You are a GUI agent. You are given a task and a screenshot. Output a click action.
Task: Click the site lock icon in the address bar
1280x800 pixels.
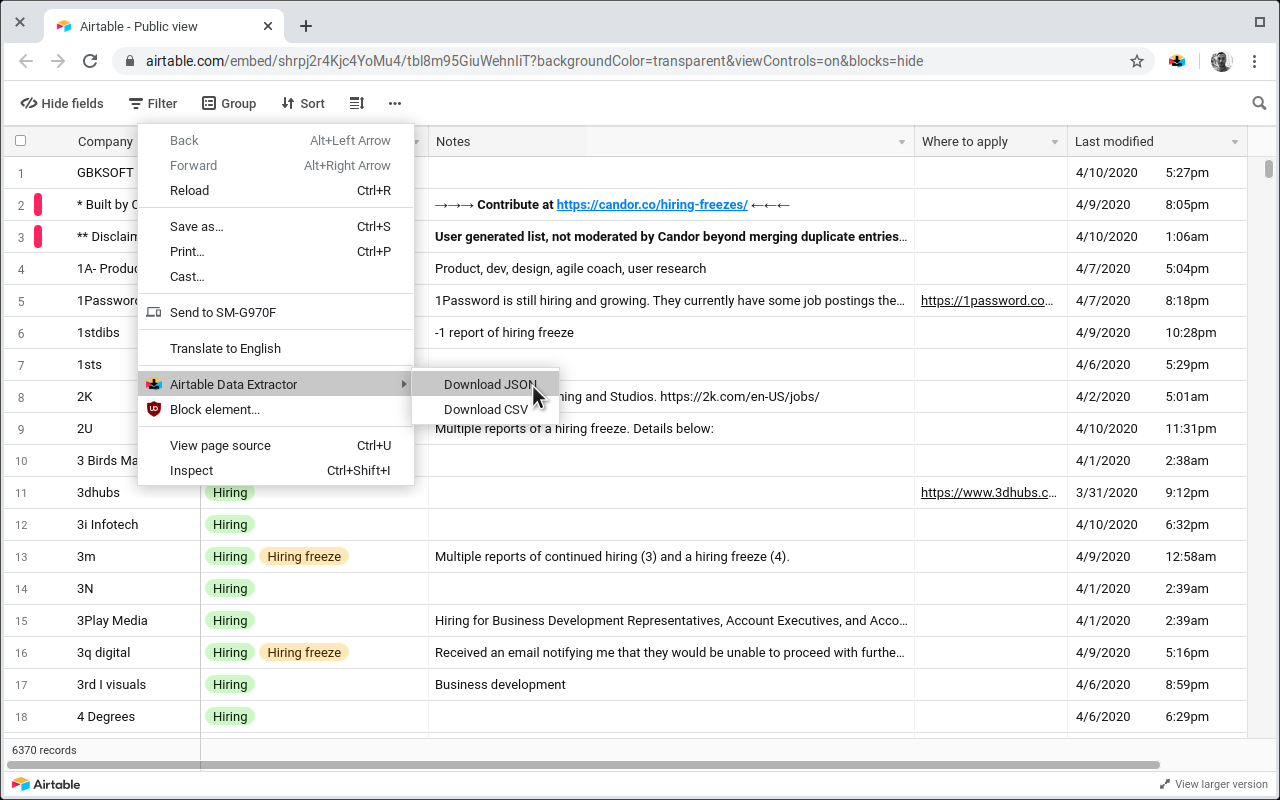130,61
